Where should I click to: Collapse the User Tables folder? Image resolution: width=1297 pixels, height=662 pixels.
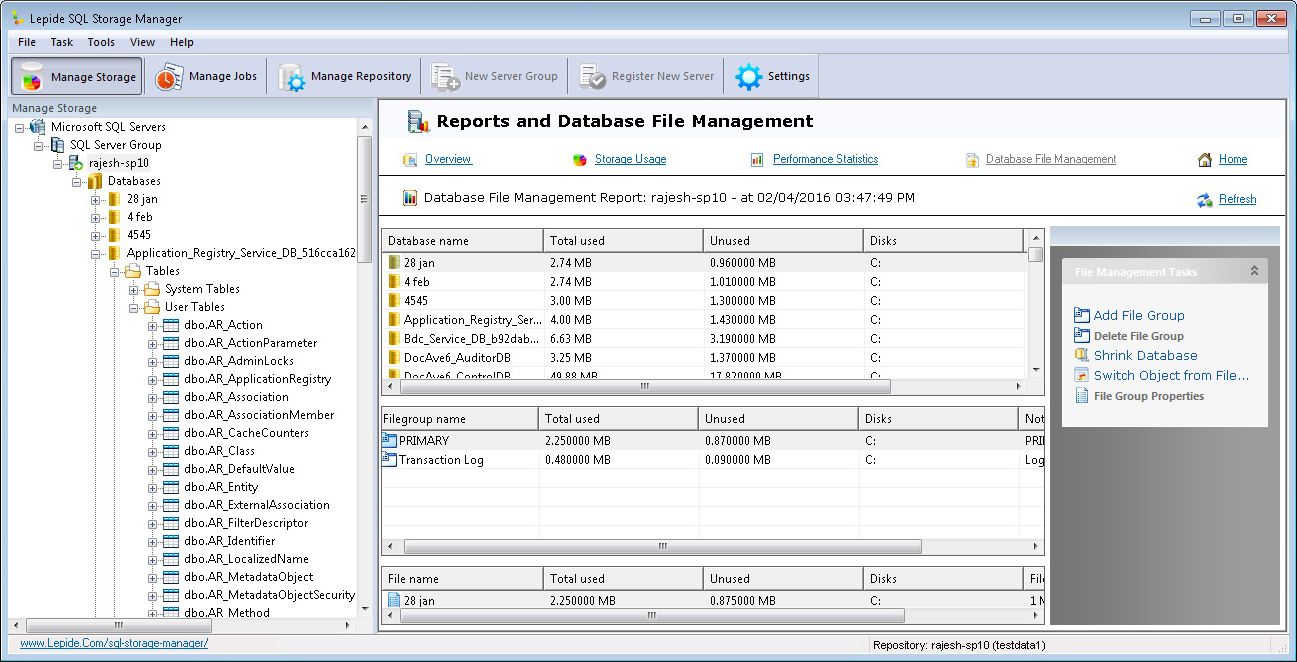pos(134,307)
